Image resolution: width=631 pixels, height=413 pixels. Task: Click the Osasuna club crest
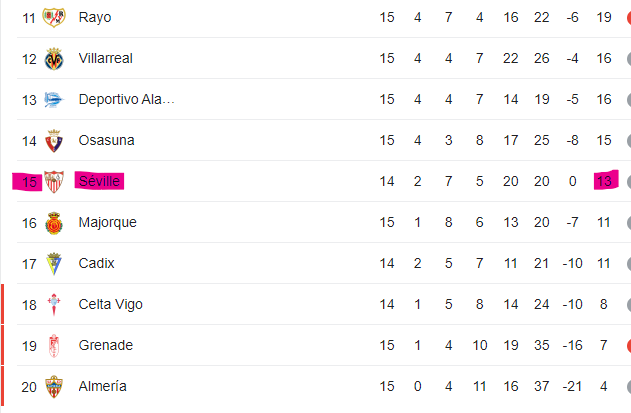(x=54, y=141)
